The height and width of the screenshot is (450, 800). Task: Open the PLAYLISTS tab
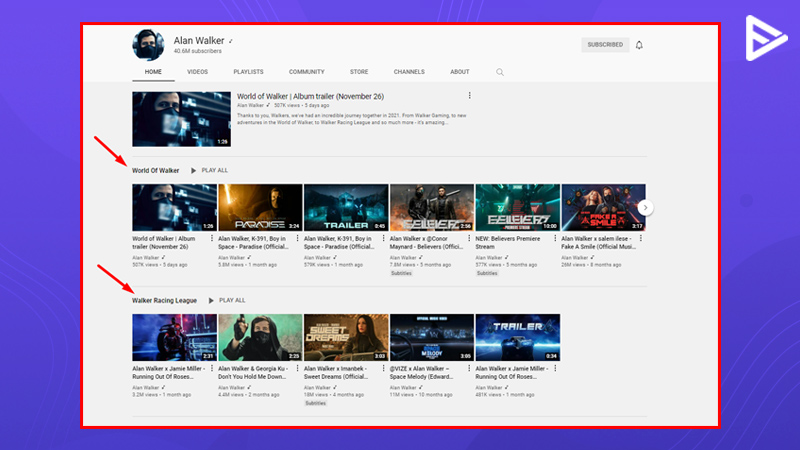248,72
